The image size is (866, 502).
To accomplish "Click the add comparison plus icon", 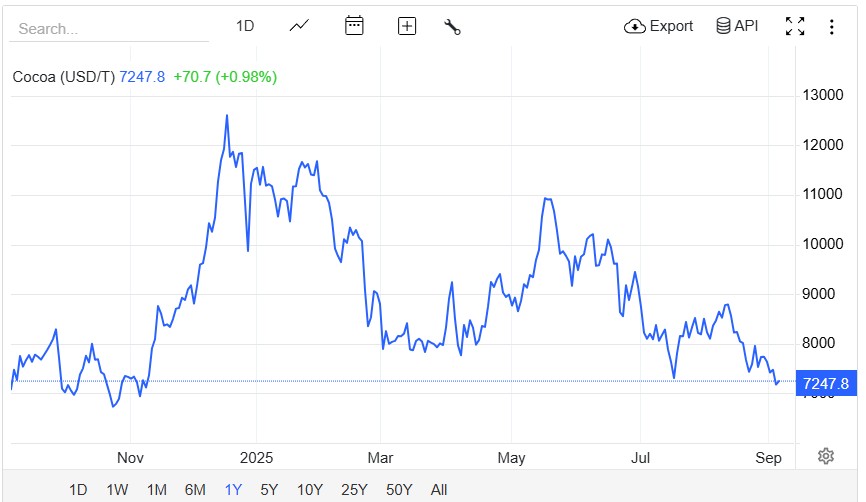I will pos(406,26).
